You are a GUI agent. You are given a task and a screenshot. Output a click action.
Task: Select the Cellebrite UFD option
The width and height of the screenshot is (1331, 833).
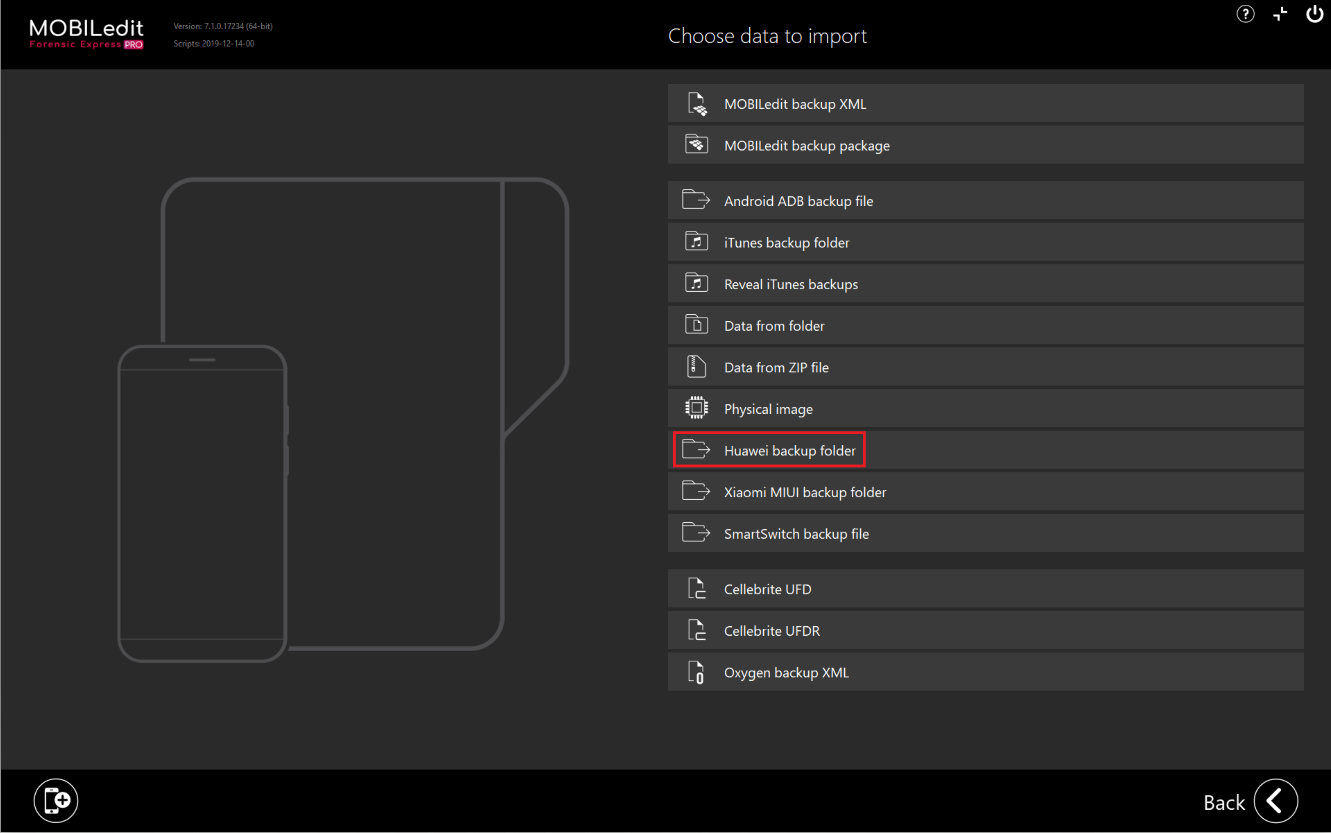pyautogui.click(x=985, y=590)
